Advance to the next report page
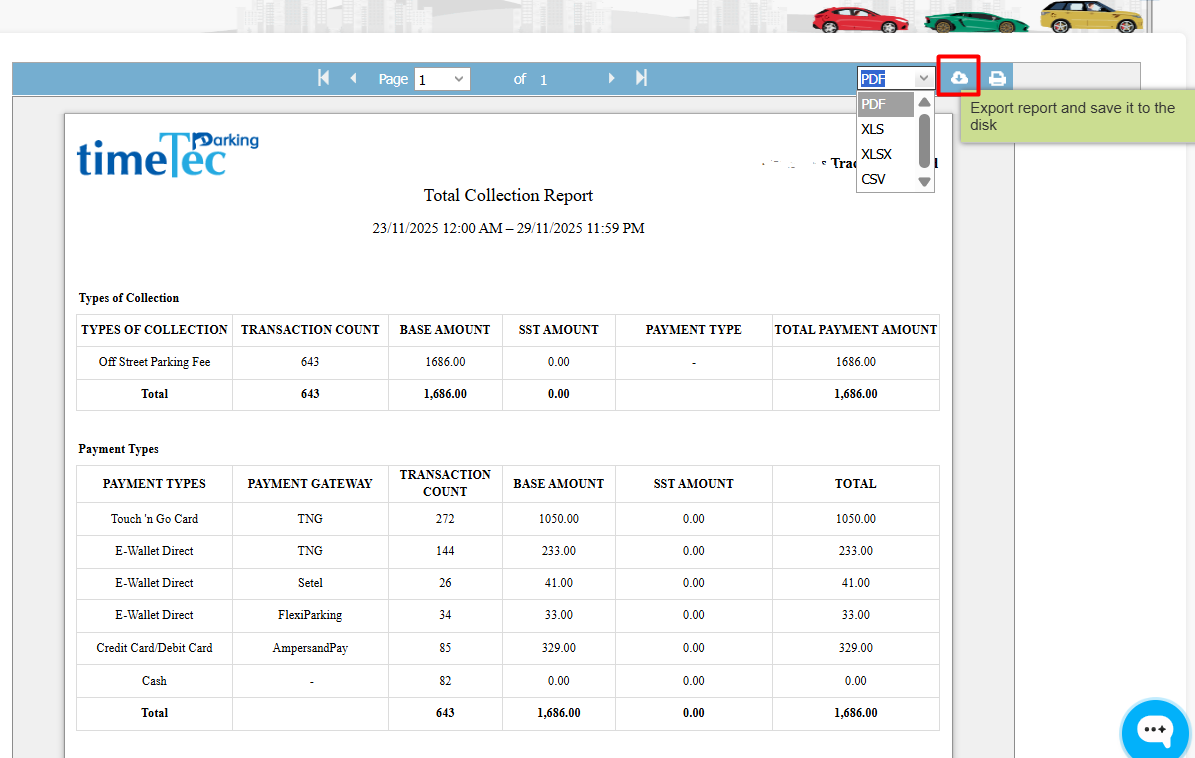Screen dimensions: 1195x758 (611, 78)
